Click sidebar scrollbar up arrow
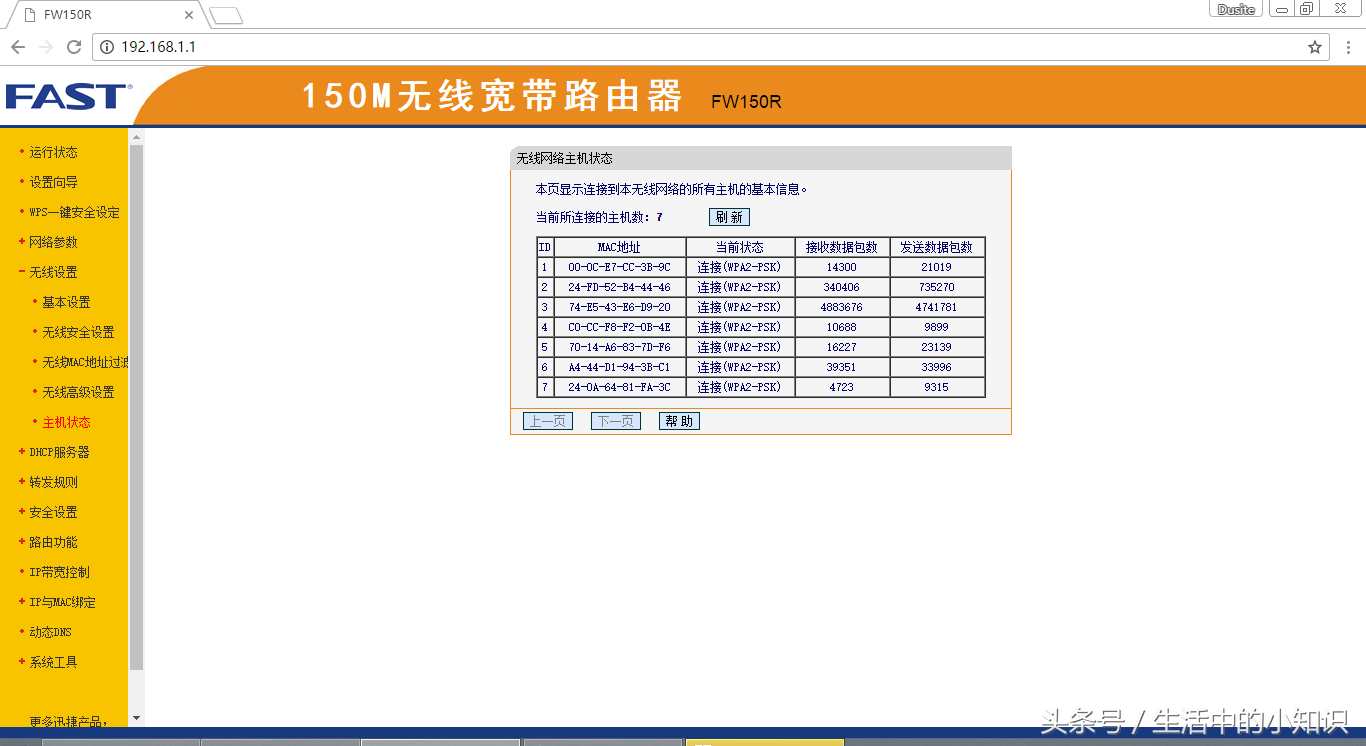The image size is (1366, 746). [x=137, y=136]
